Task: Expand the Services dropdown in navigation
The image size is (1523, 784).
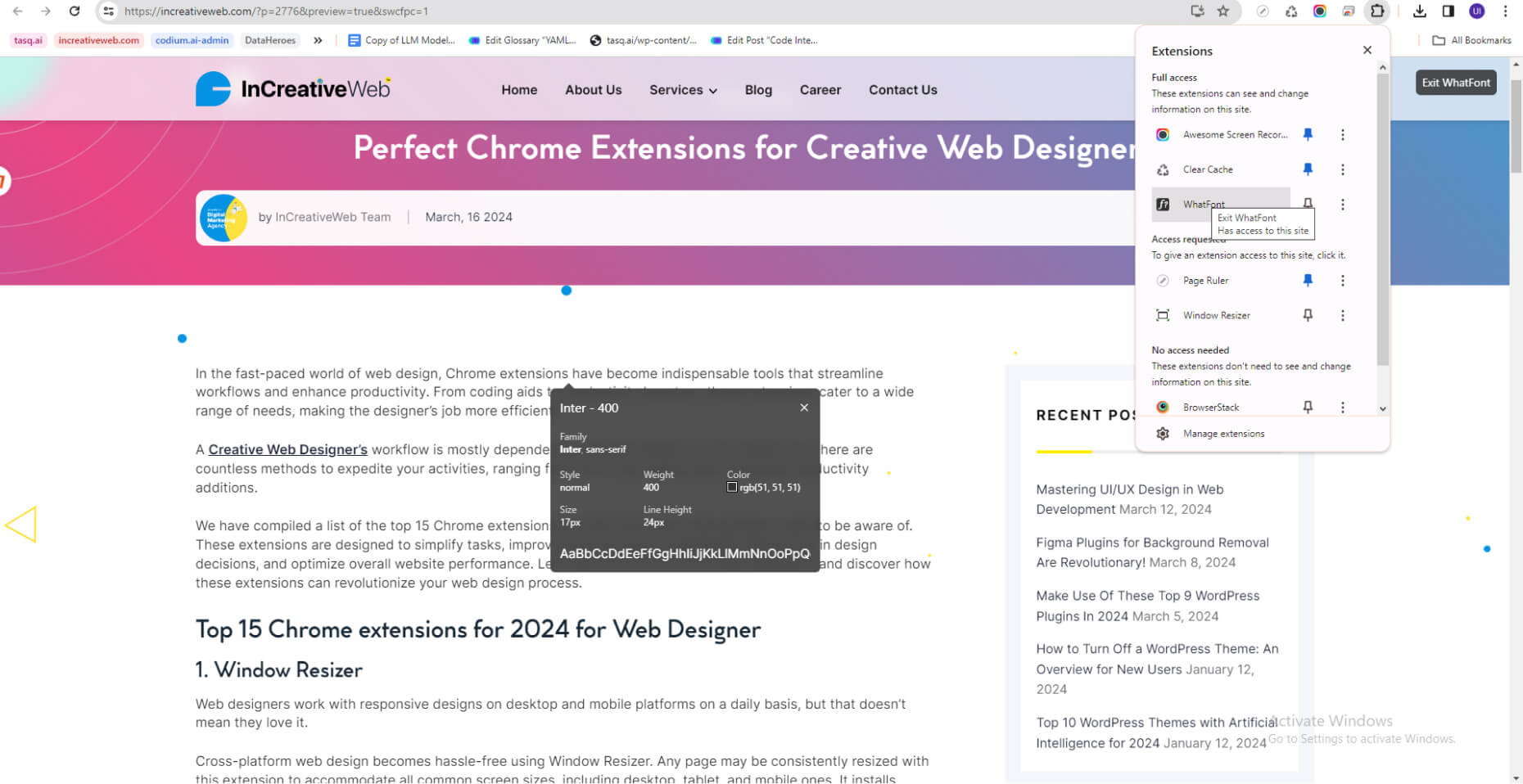Action: (683, 90)
